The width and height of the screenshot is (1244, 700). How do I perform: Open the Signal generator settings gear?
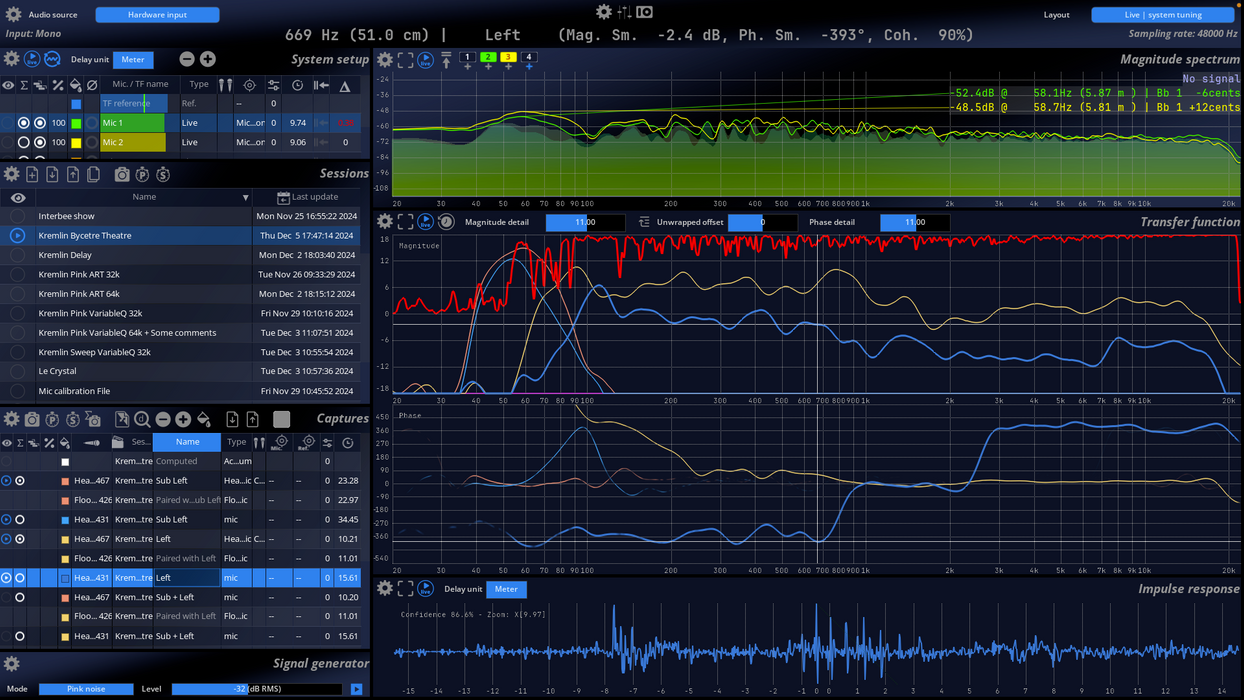(x=10, y=662)
